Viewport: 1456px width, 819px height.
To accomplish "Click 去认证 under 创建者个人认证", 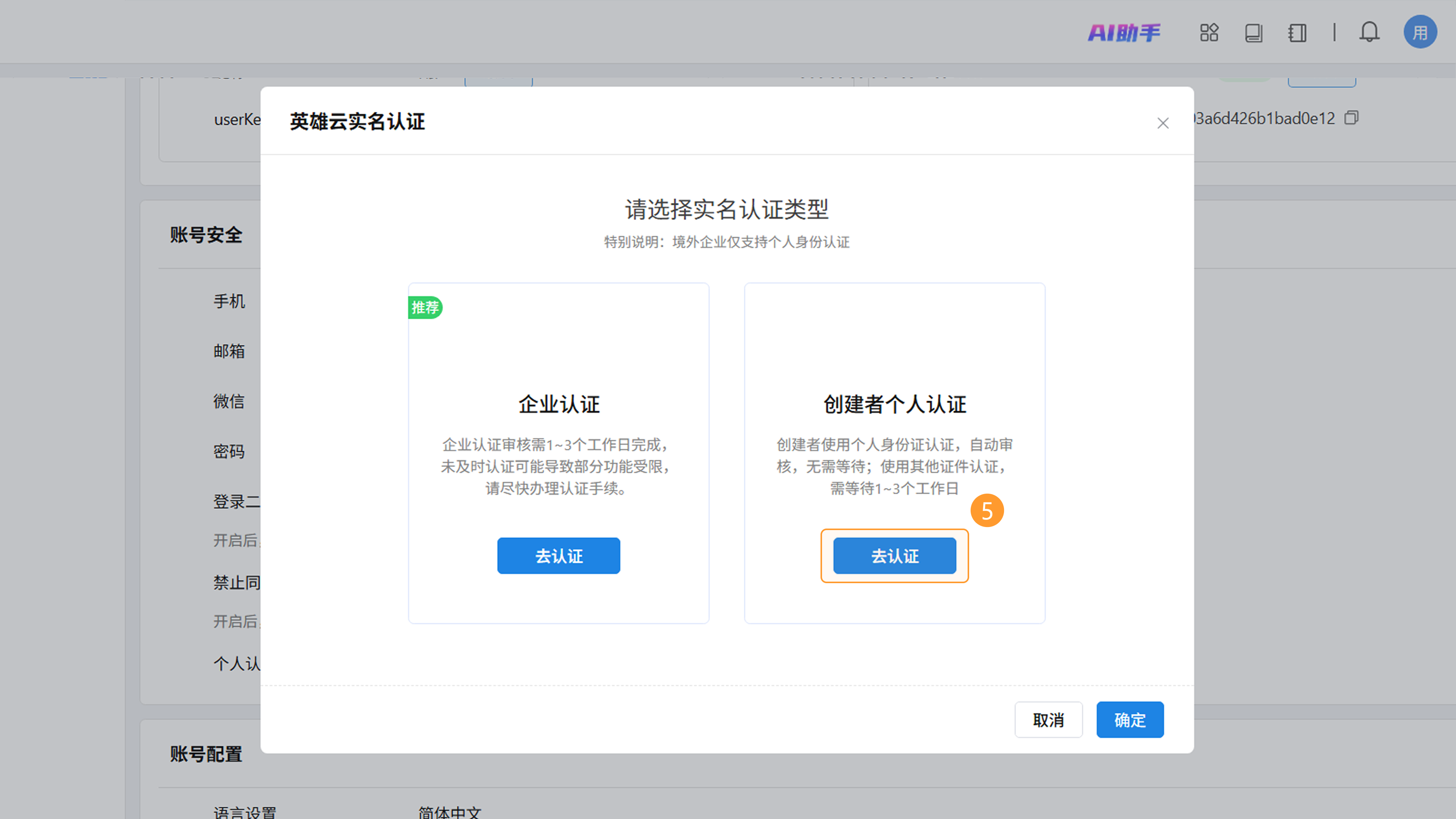I will tap(894, 555).
